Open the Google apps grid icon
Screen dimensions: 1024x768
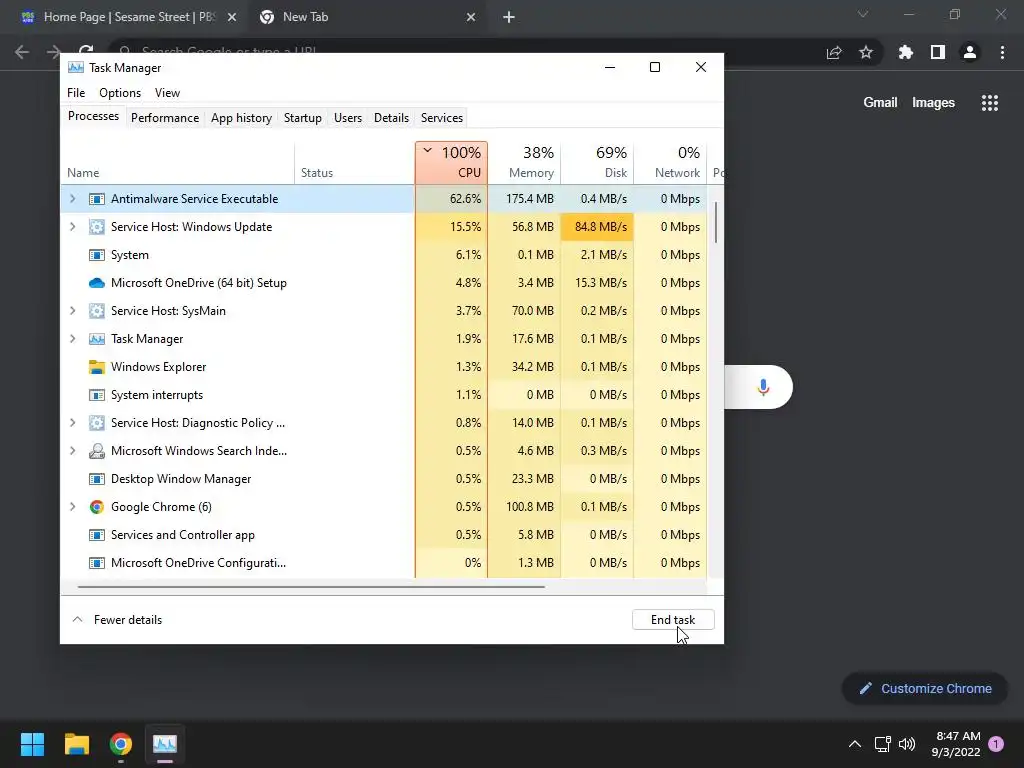[x=989, y=103]
